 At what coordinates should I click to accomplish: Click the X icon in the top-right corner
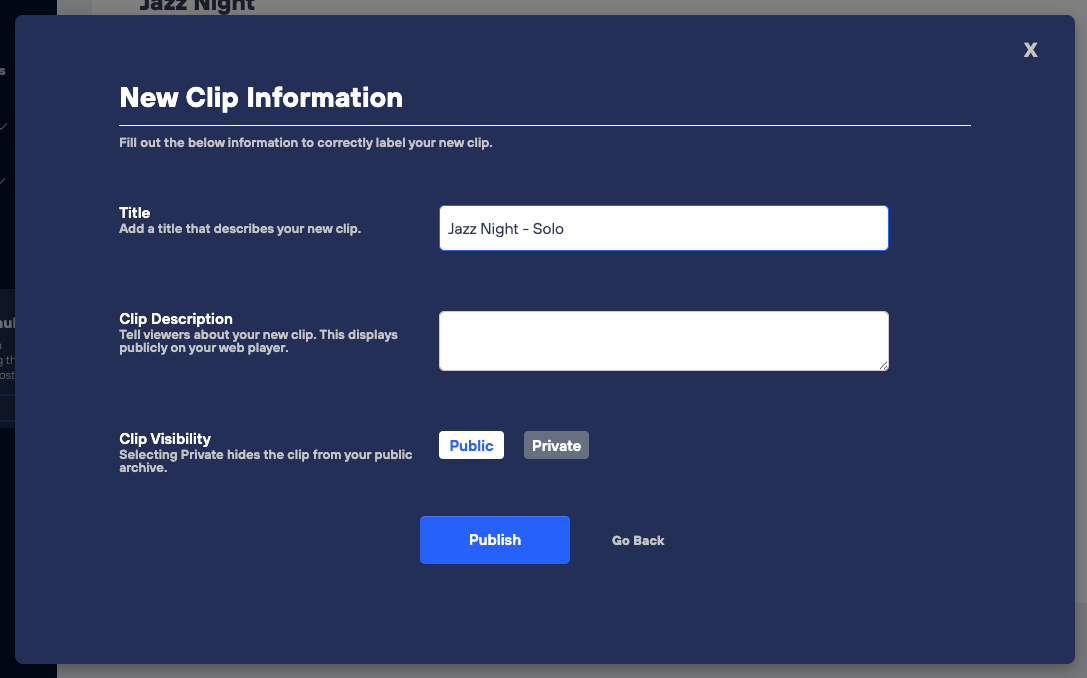pyautogui.click(x=1030, y=49)
